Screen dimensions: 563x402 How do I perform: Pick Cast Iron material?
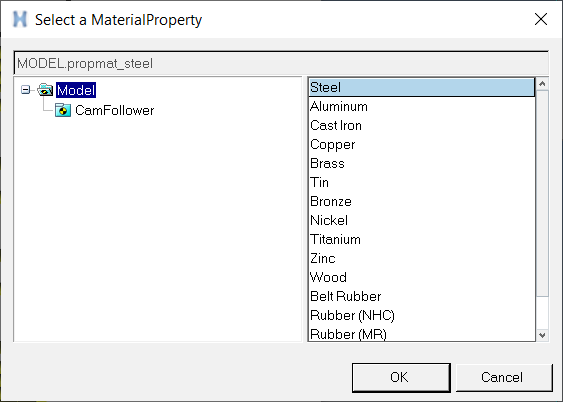422,126
